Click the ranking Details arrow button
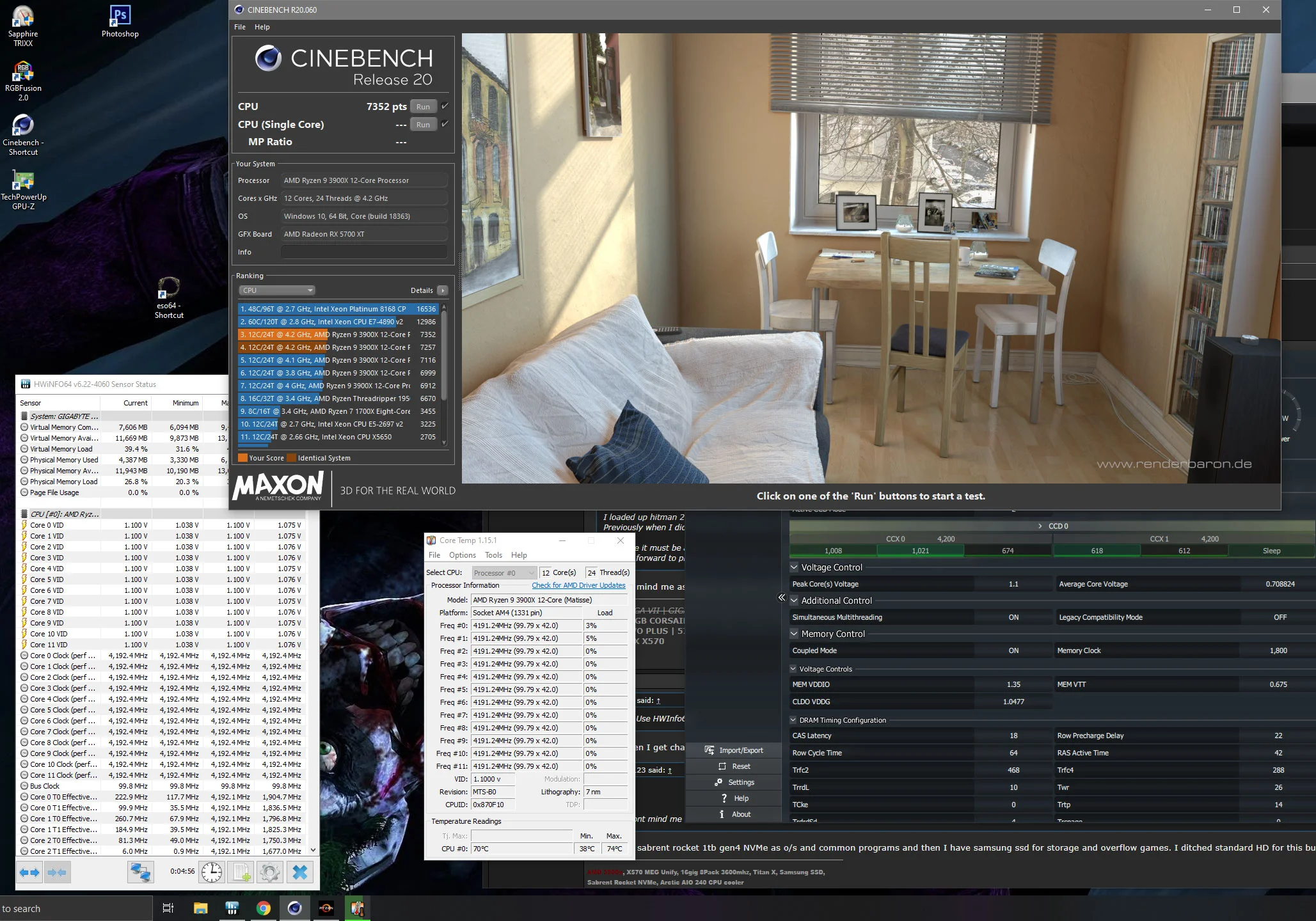Screen dimensions: 1316x921 [442, 290]
